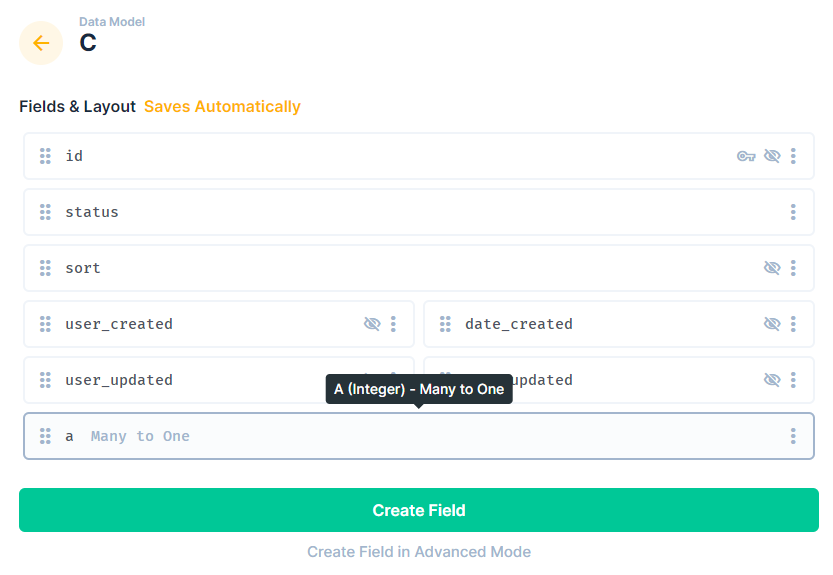
Task: Grab the drag handle of id field
Action: pos(45,156)
